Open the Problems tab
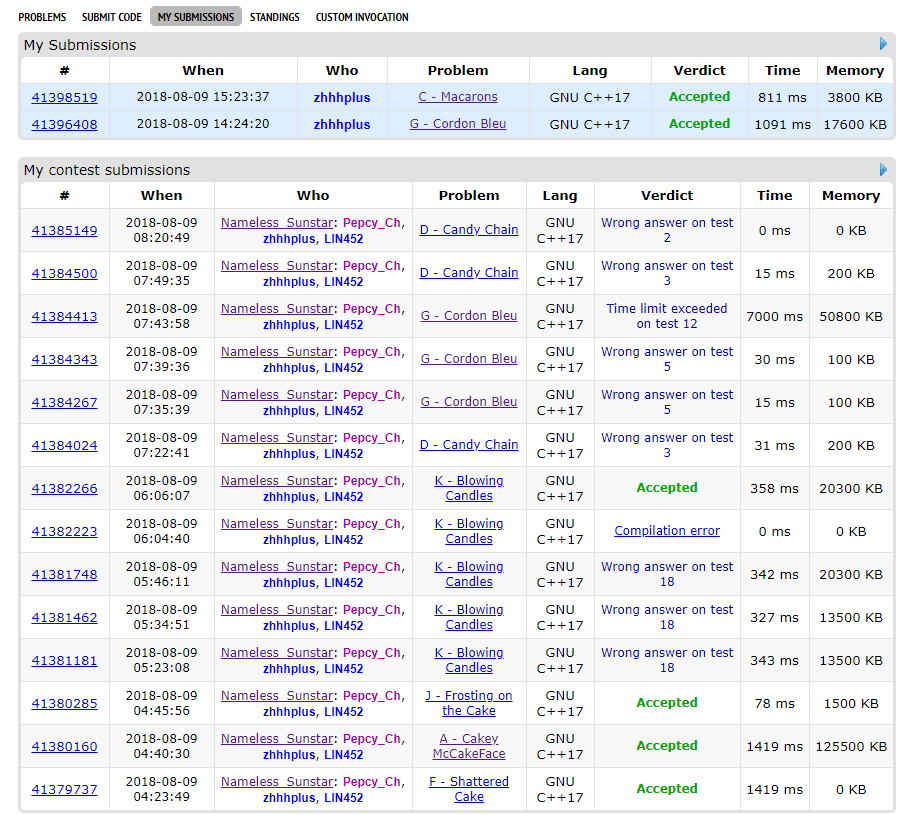This screenshot has width=902, height=815. click(x=42, y=17)
